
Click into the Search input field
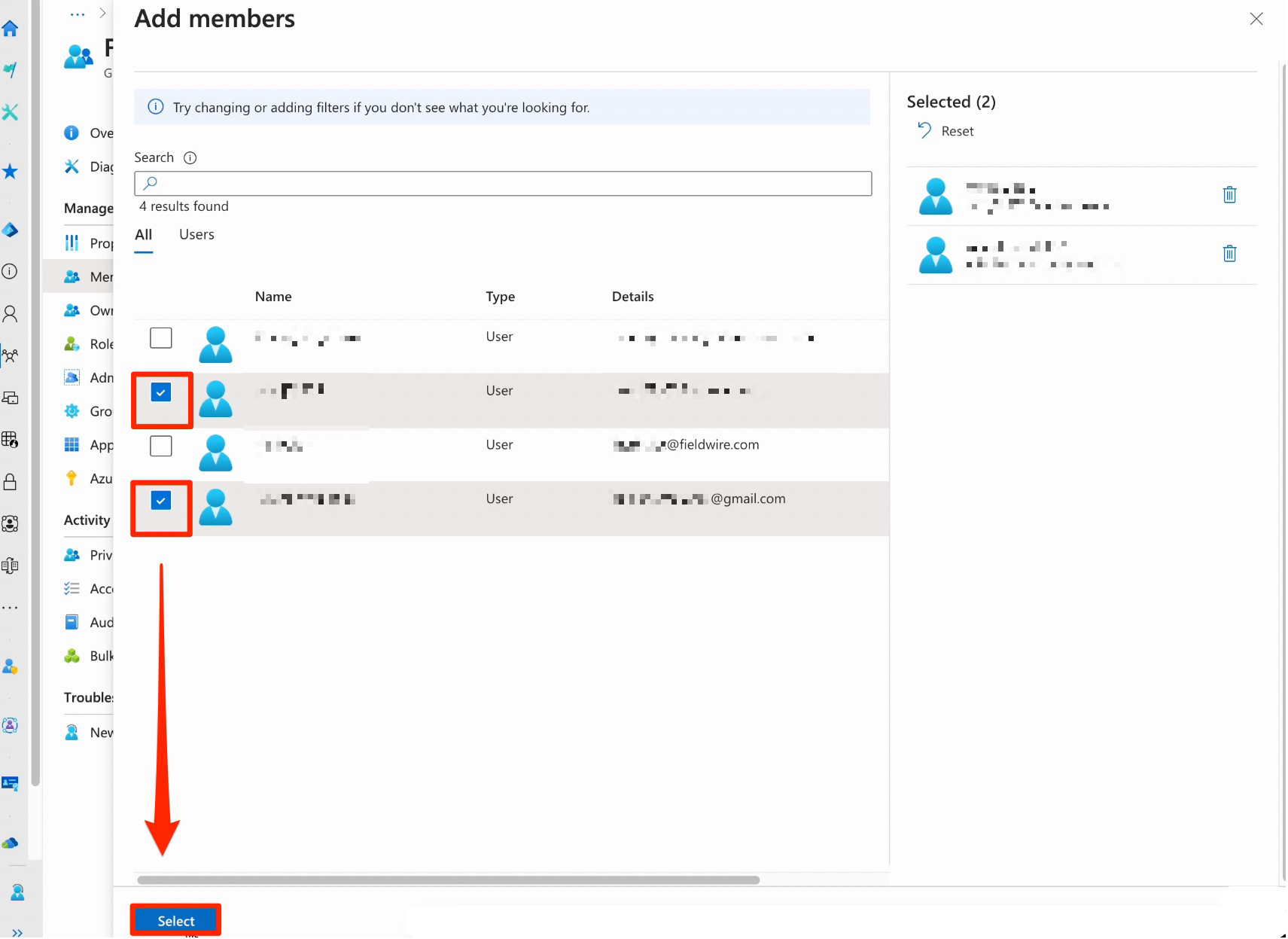point(503,183)
